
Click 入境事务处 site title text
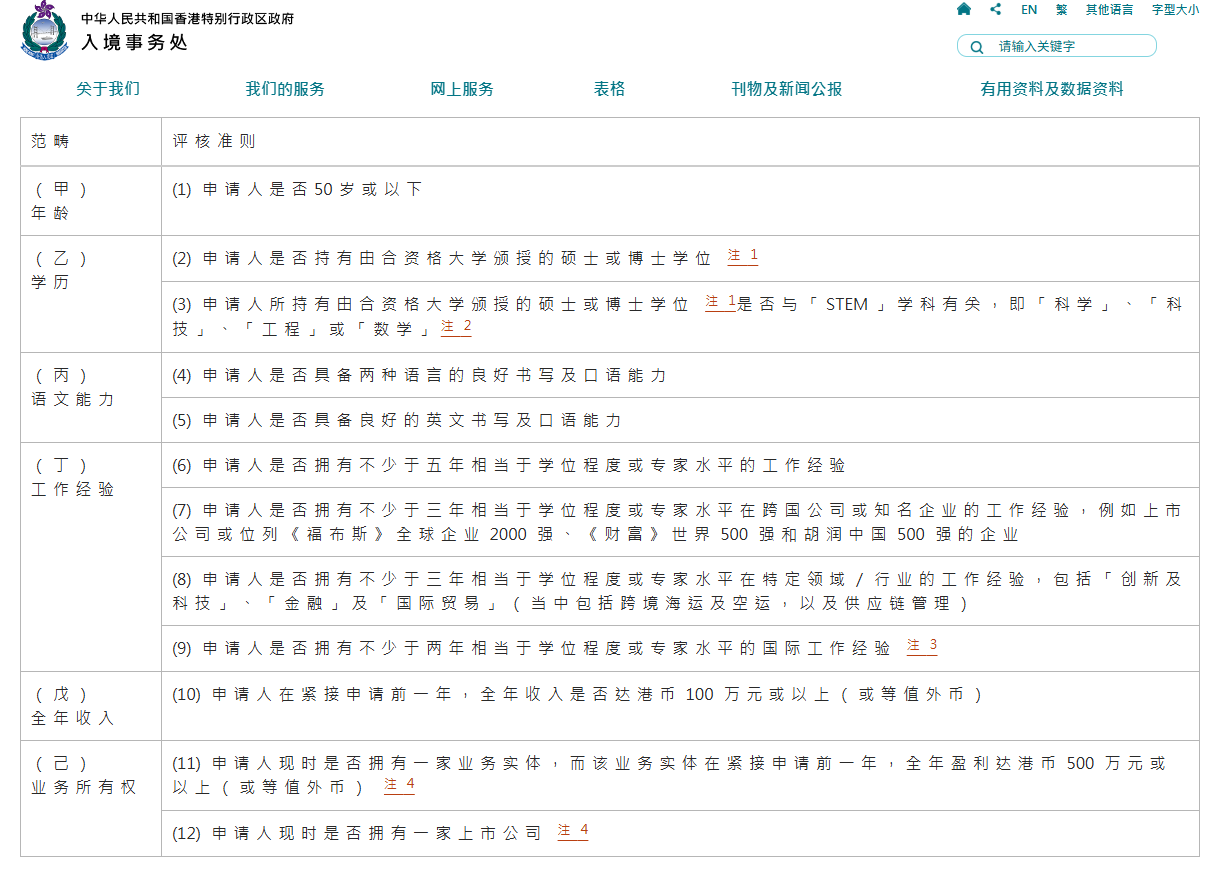pyautogui.click(x=135, y=42)
